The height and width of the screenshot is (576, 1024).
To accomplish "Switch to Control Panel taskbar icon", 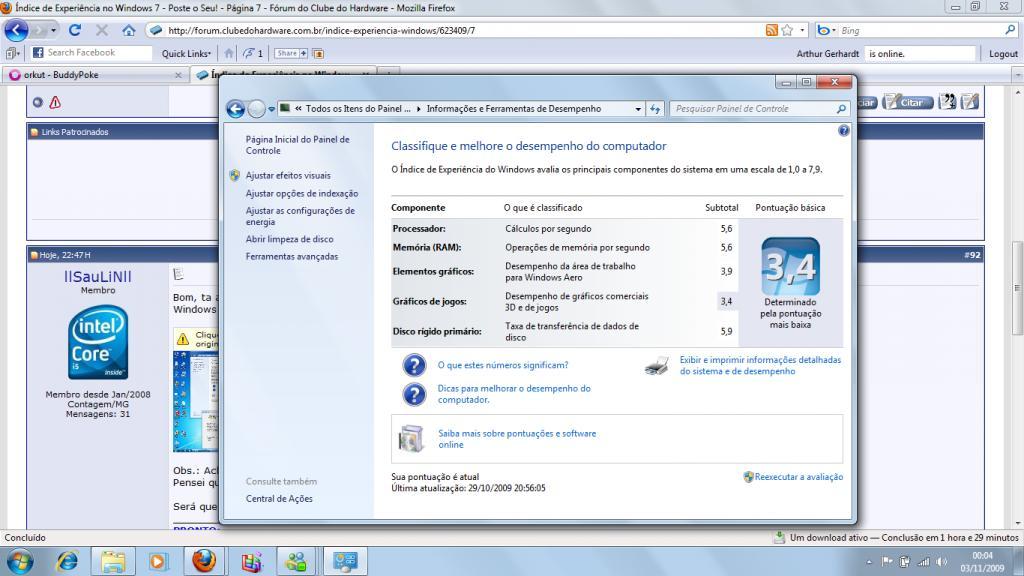I will pos(345,562).
